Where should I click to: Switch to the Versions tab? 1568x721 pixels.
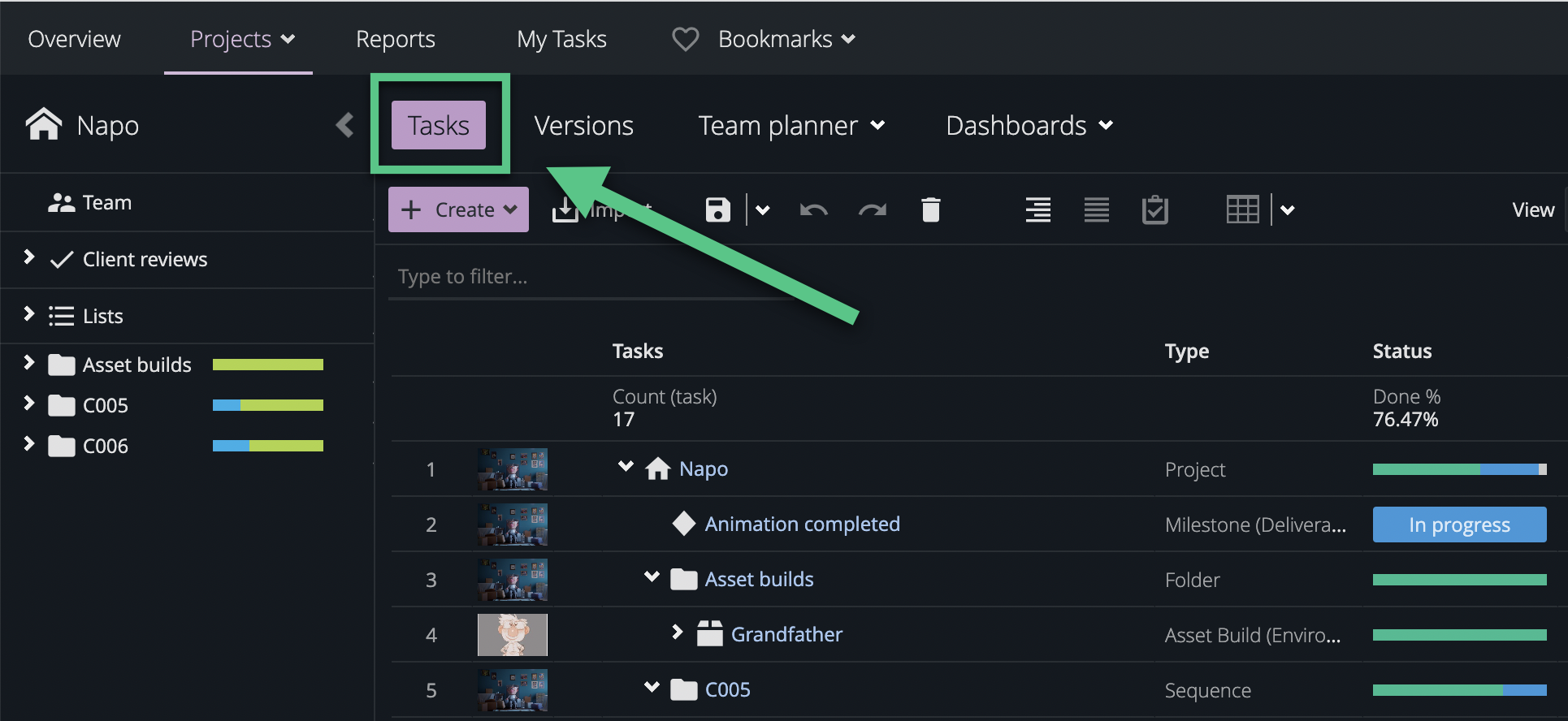coord(583,126)
